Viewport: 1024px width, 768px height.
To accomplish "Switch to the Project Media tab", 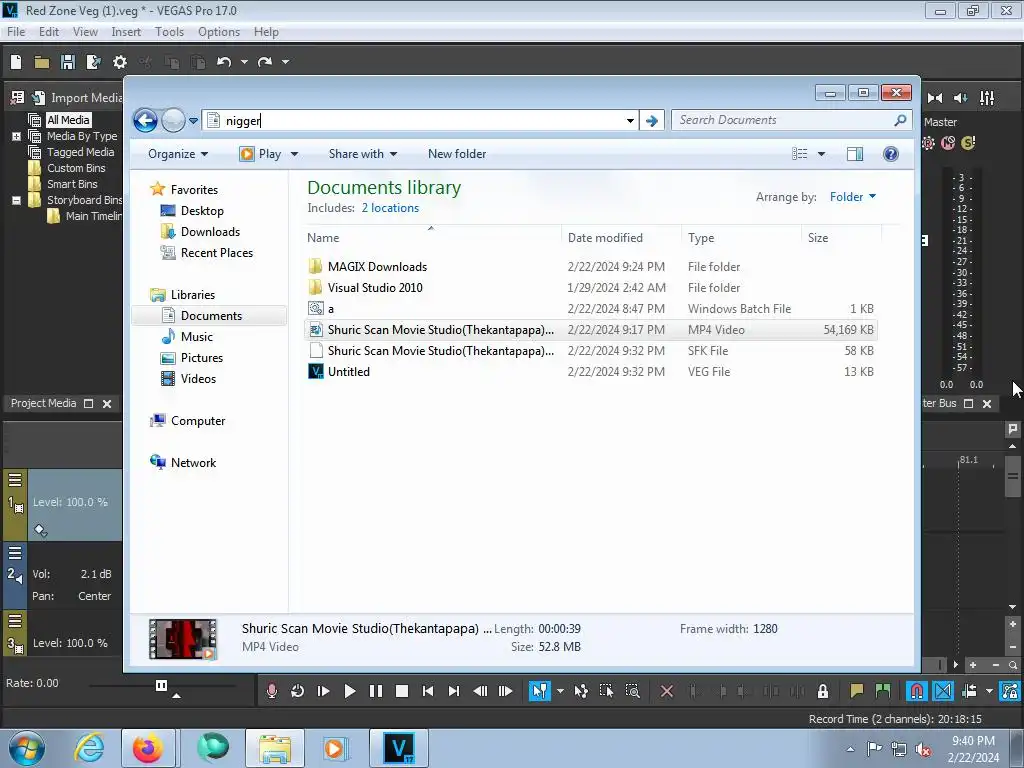I will click(x=43, y=404).
